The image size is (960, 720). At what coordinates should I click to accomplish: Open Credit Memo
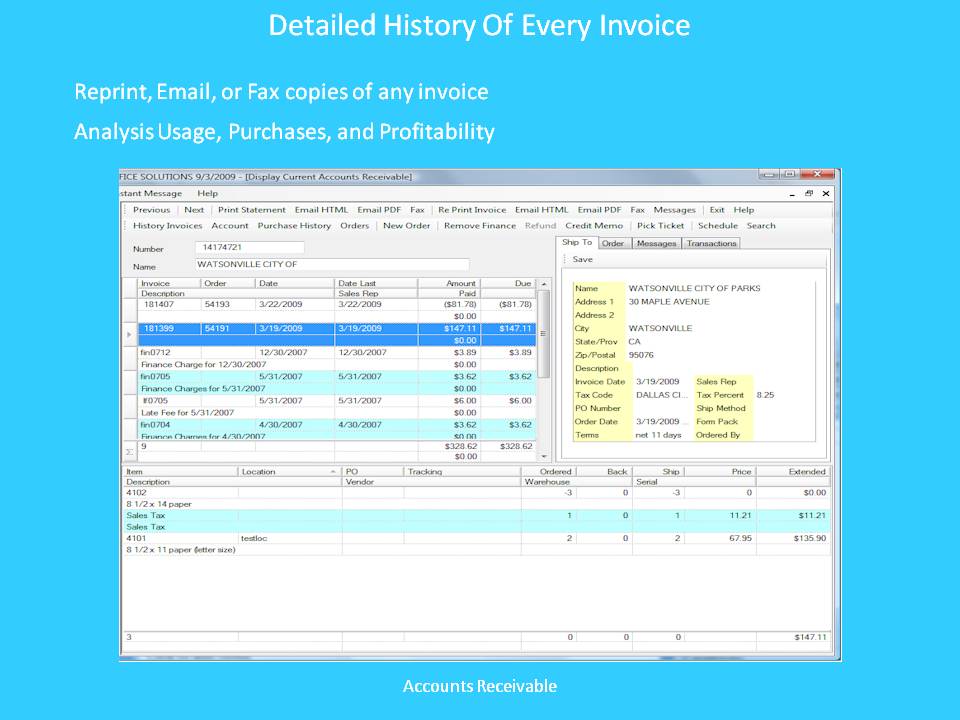(594, 225)
